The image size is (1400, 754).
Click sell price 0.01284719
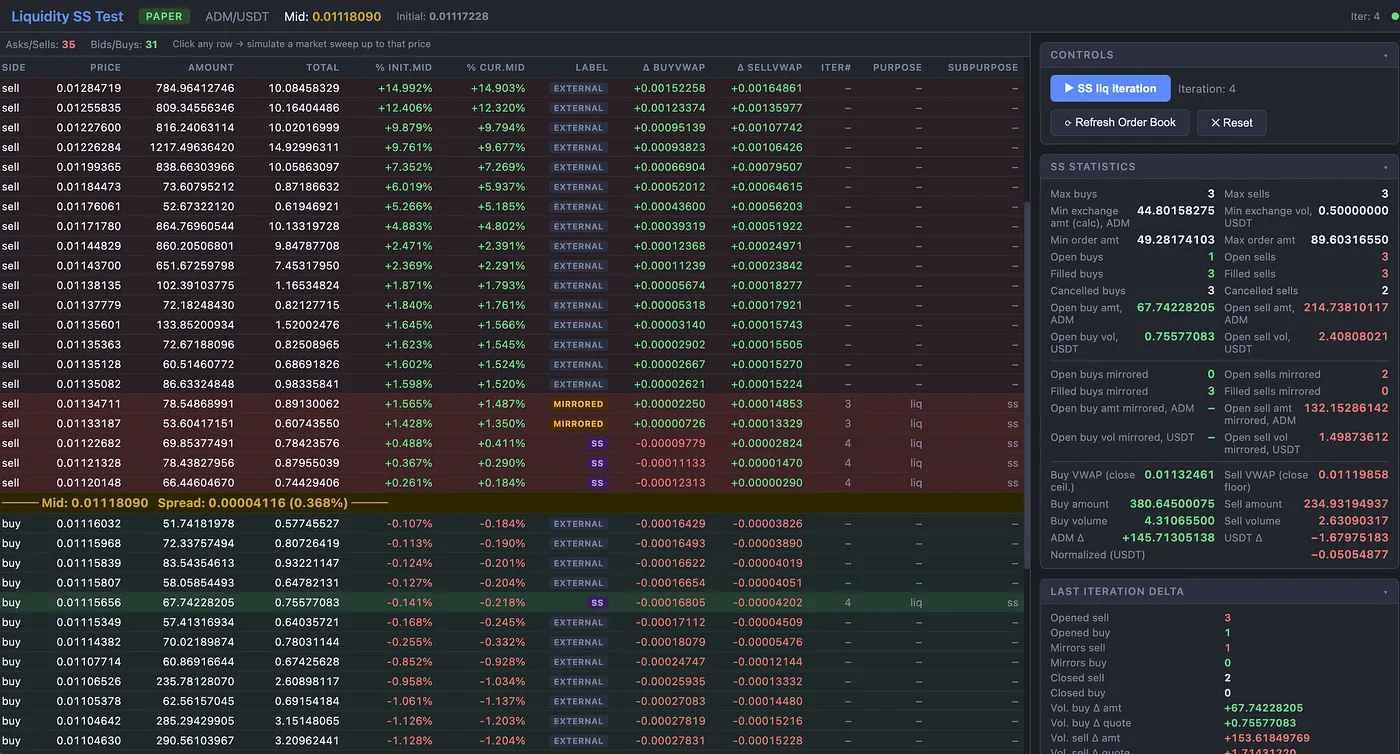(88, 88)
